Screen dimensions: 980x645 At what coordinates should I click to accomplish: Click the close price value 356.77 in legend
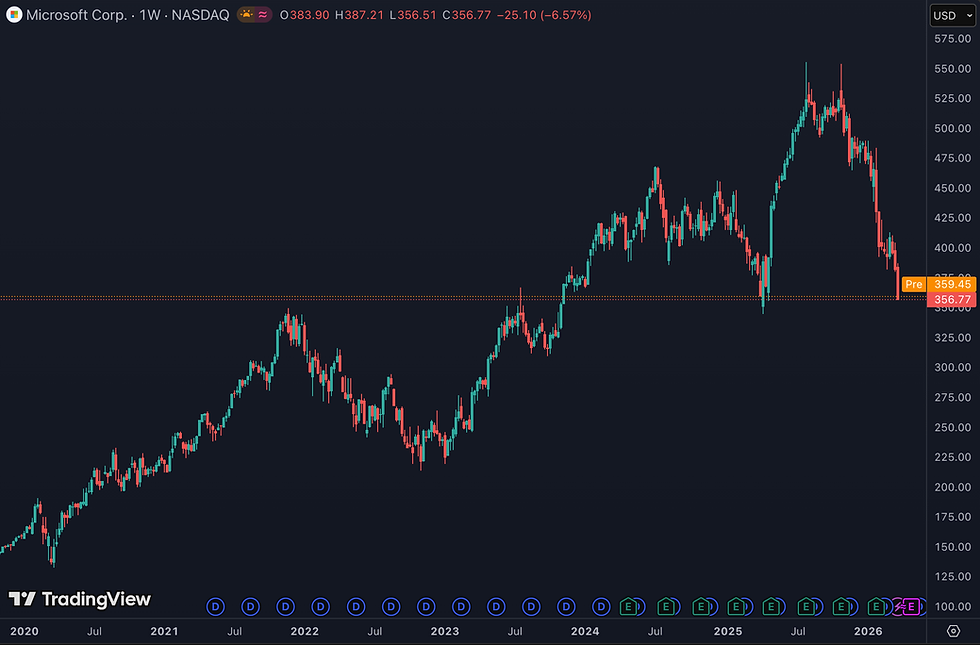(x=471, y=15)
